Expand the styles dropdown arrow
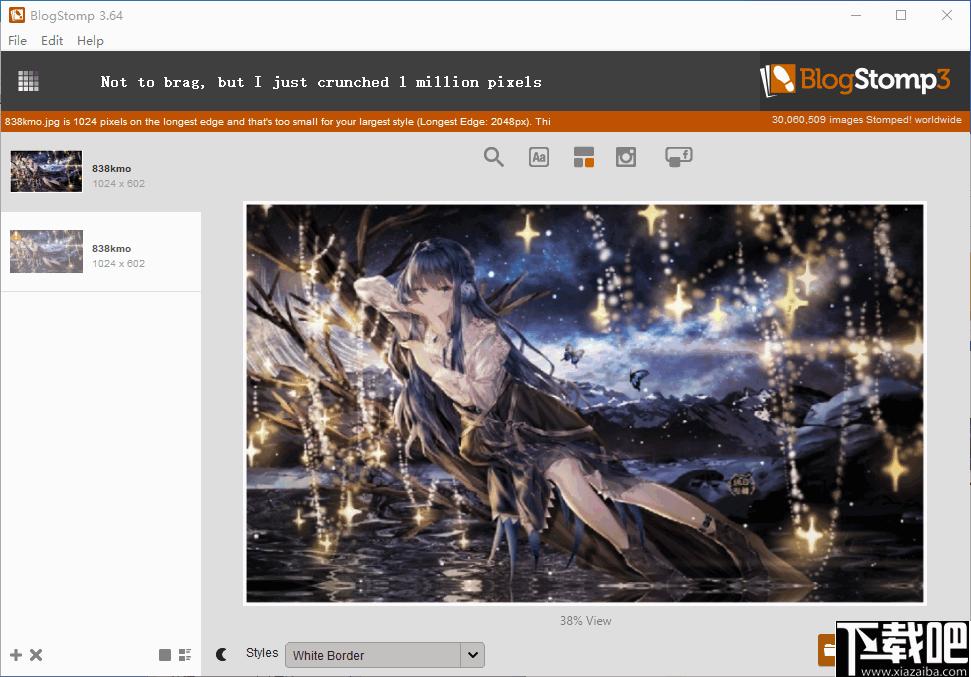 [x=472, y=655]
